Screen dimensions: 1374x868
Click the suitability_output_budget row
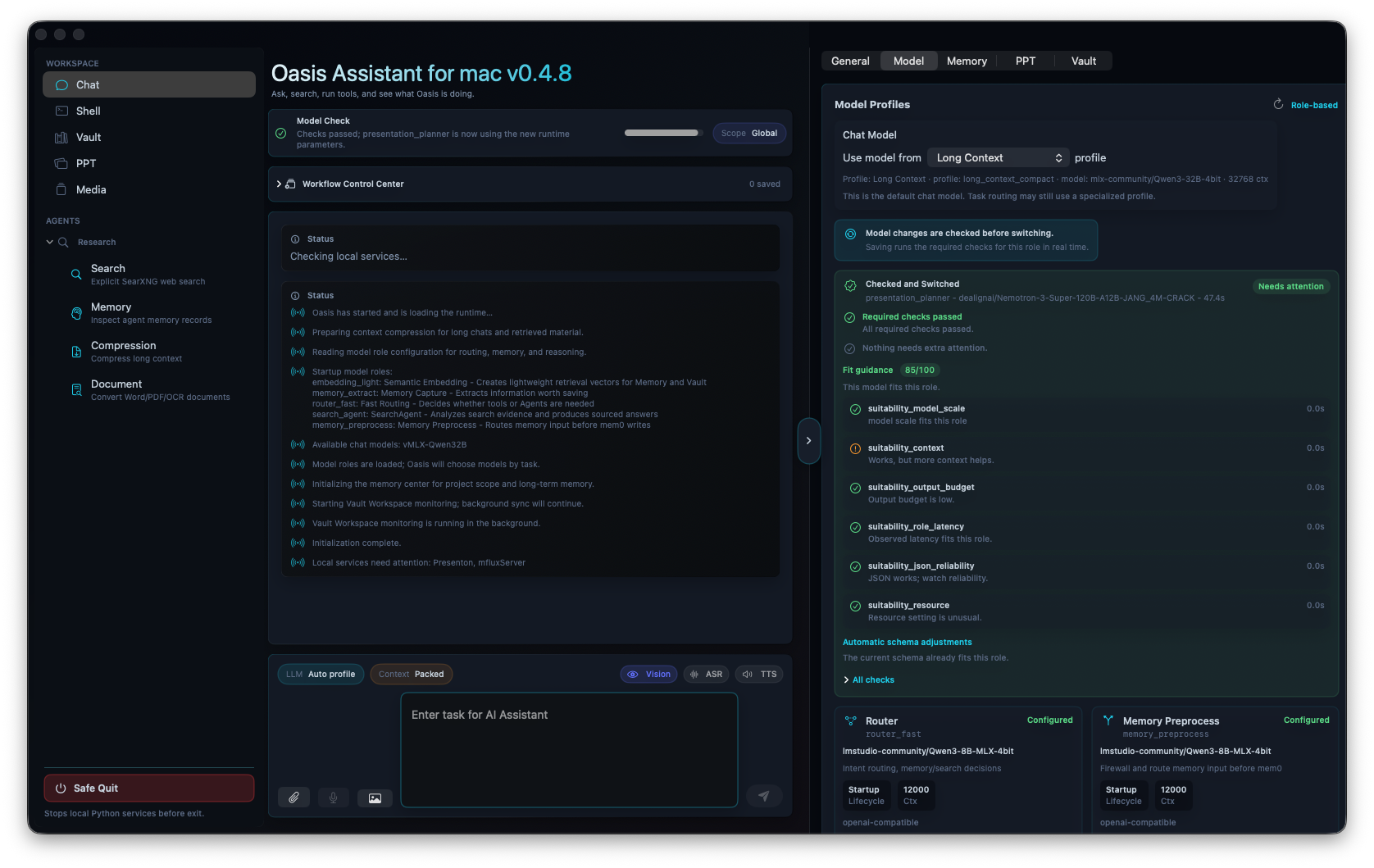1086,493
